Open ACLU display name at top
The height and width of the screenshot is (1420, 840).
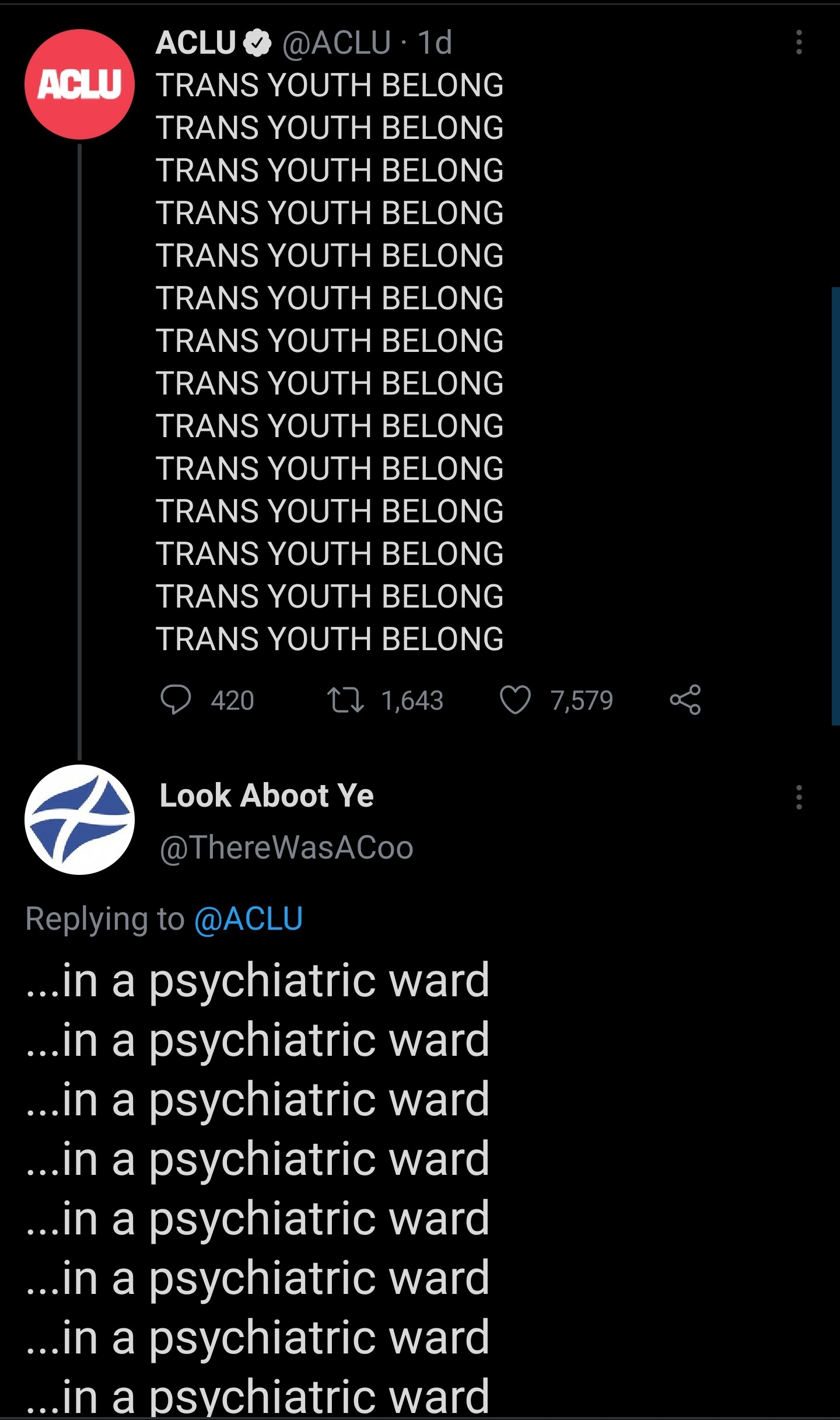[195, 43]
